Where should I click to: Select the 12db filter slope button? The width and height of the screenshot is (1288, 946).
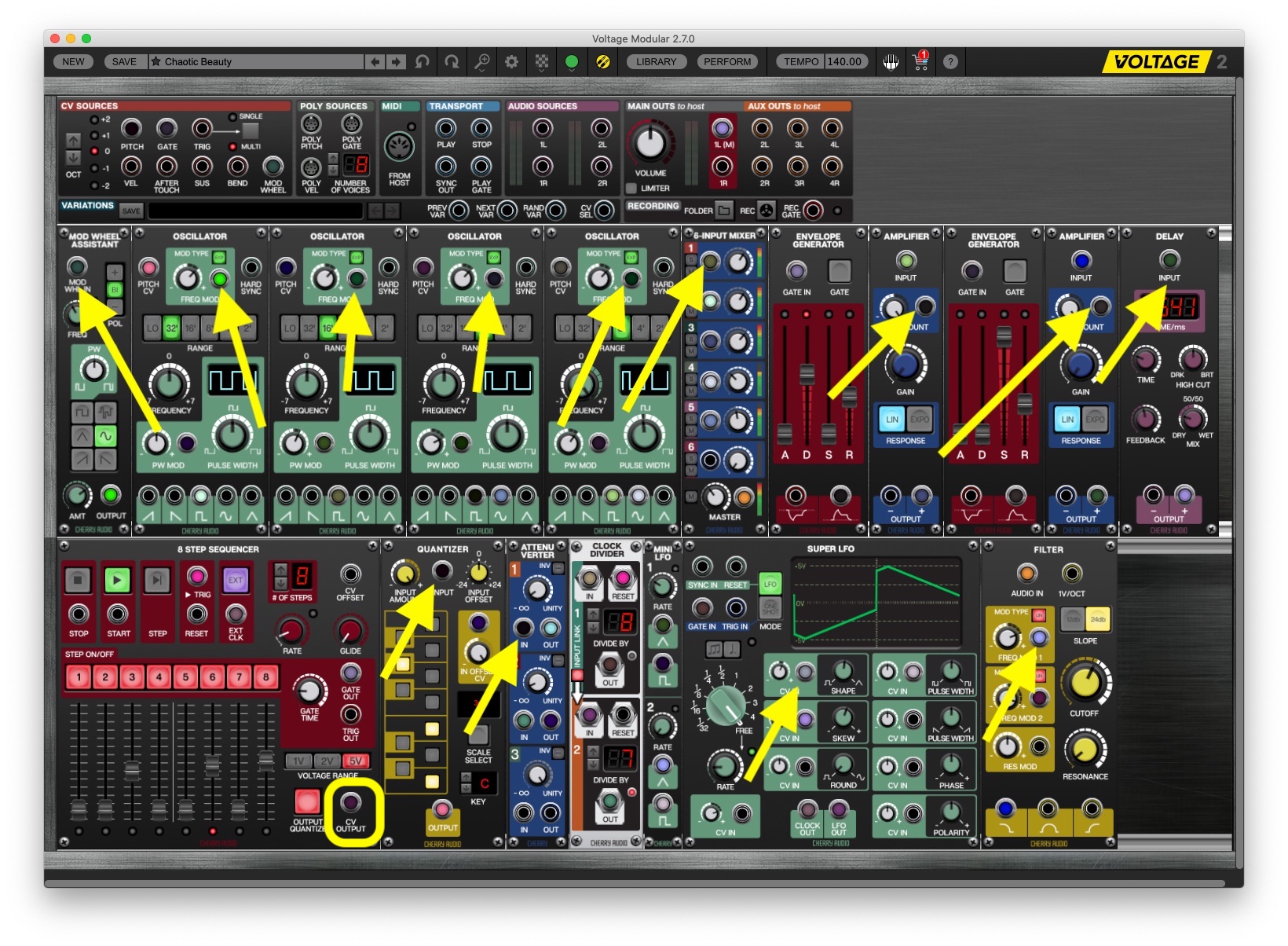pos(1073,618)
